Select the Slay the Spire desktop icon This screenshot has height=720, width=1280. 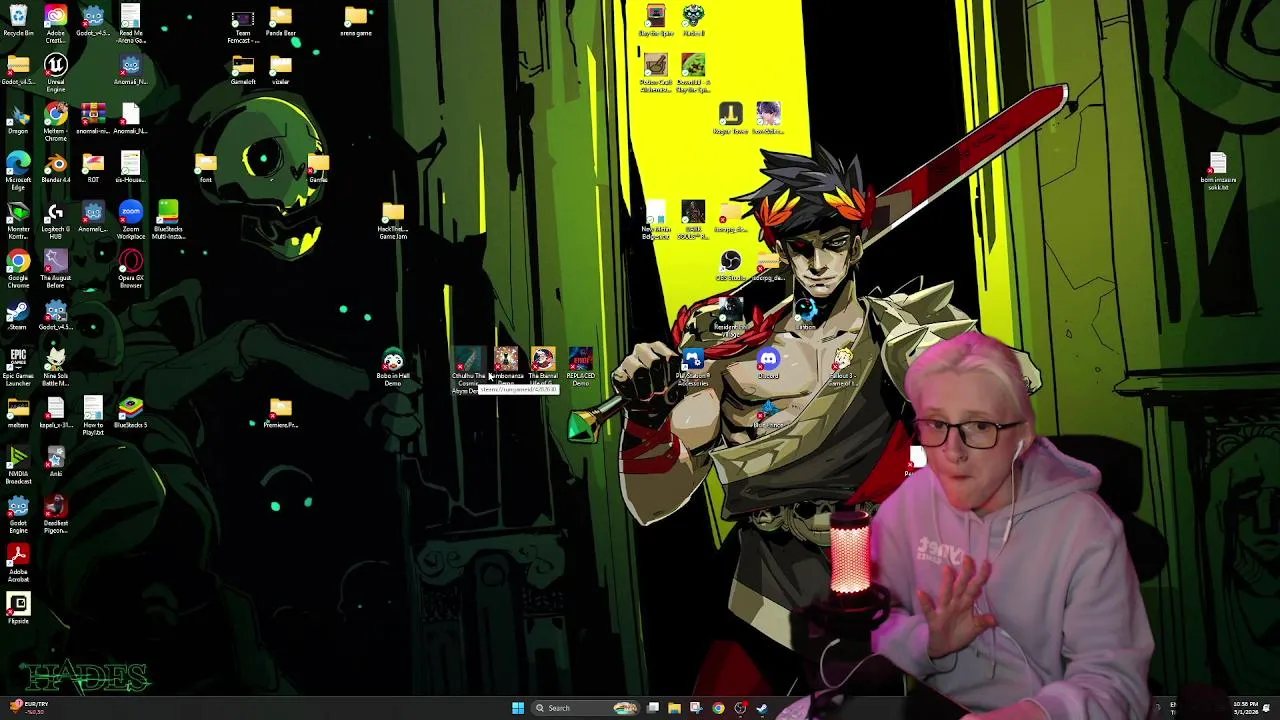[x=656, y=21]
